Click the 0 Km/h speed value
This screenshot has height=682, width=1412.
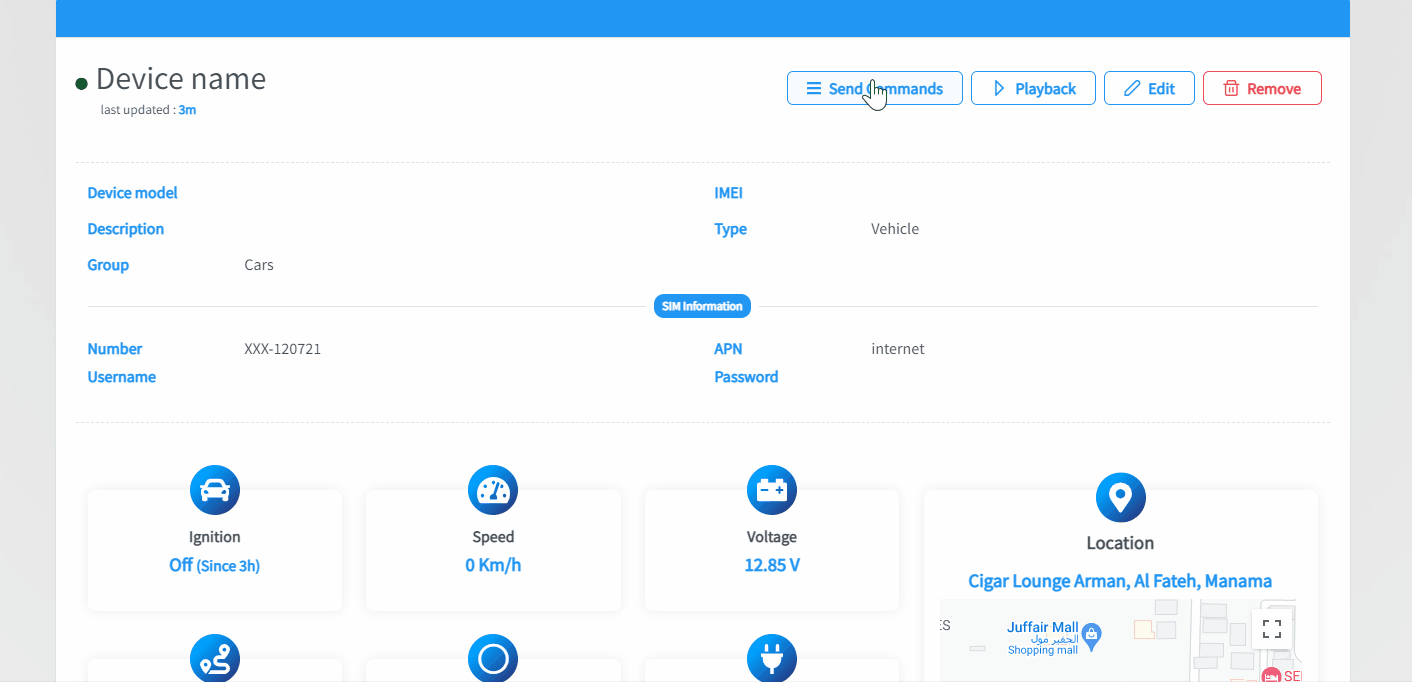[493, 565]
